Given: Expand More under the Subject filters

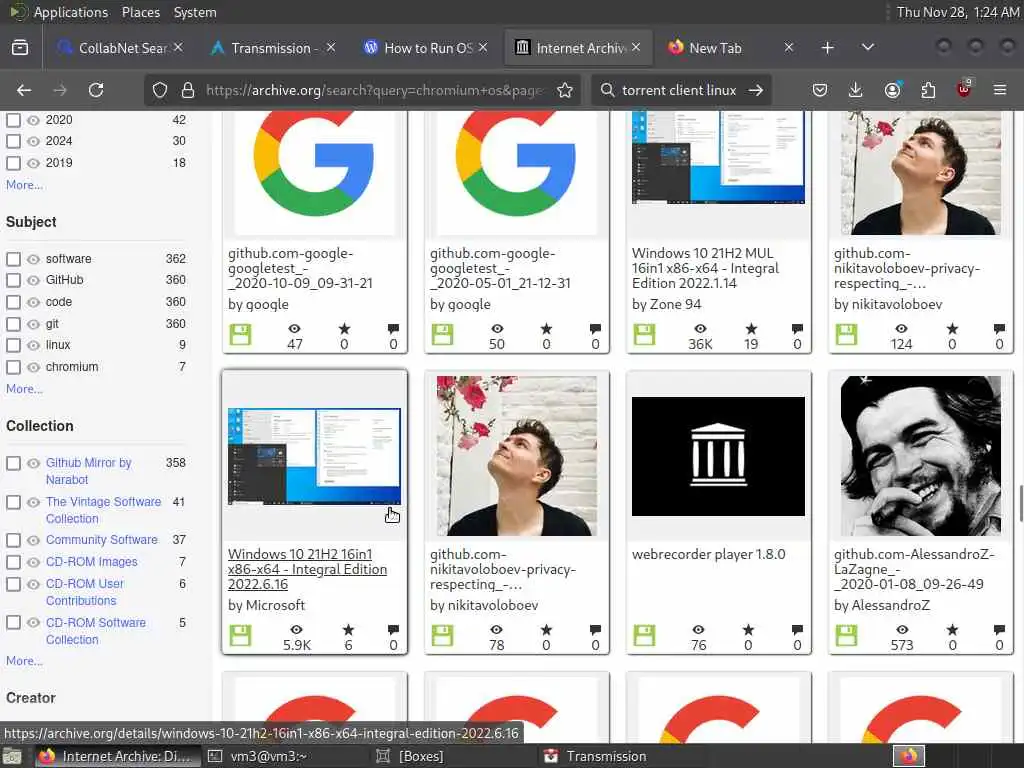Looking at the screenshot, I should [x=24, y=389].
